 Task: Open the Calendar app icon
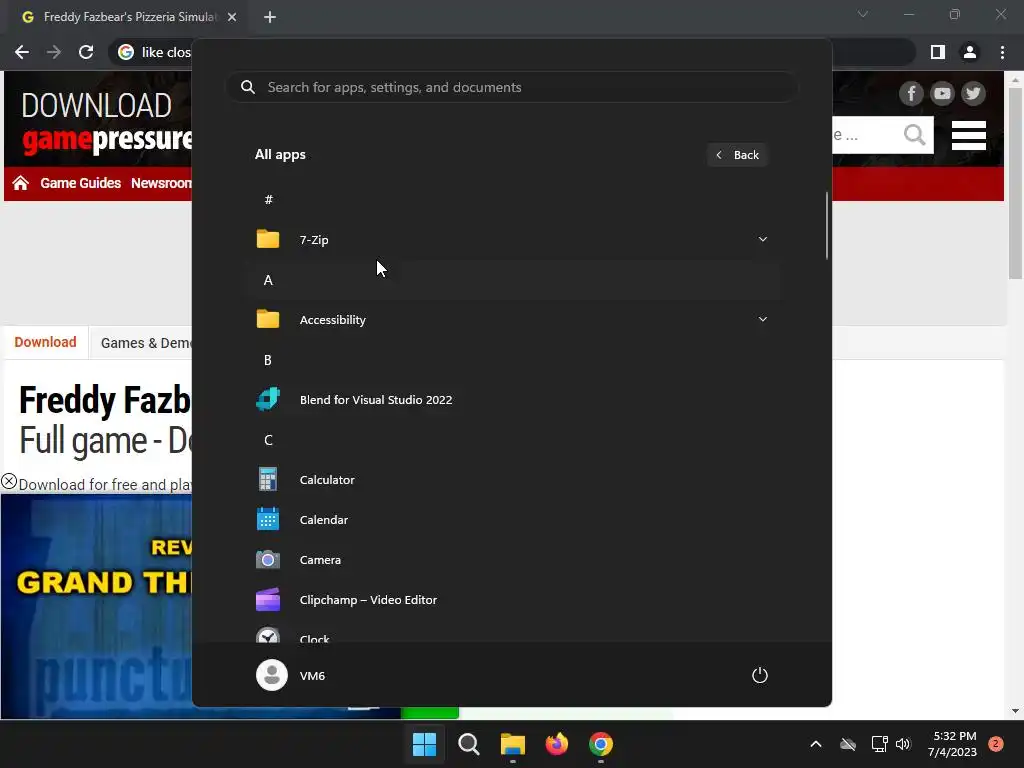(x=268, y=520)
